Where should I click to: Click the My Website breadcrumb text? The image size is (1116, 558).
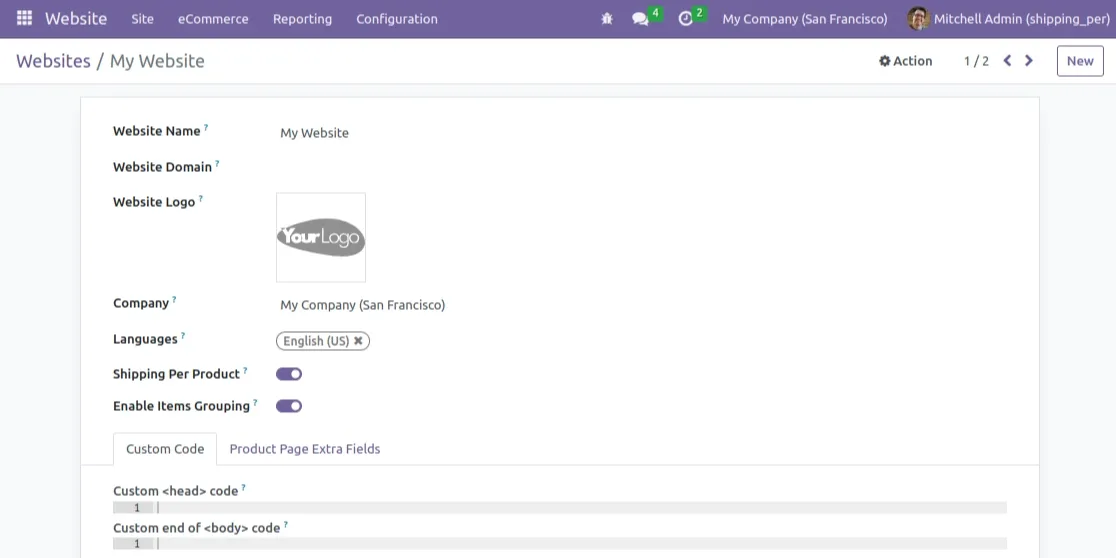click(157, 61)
